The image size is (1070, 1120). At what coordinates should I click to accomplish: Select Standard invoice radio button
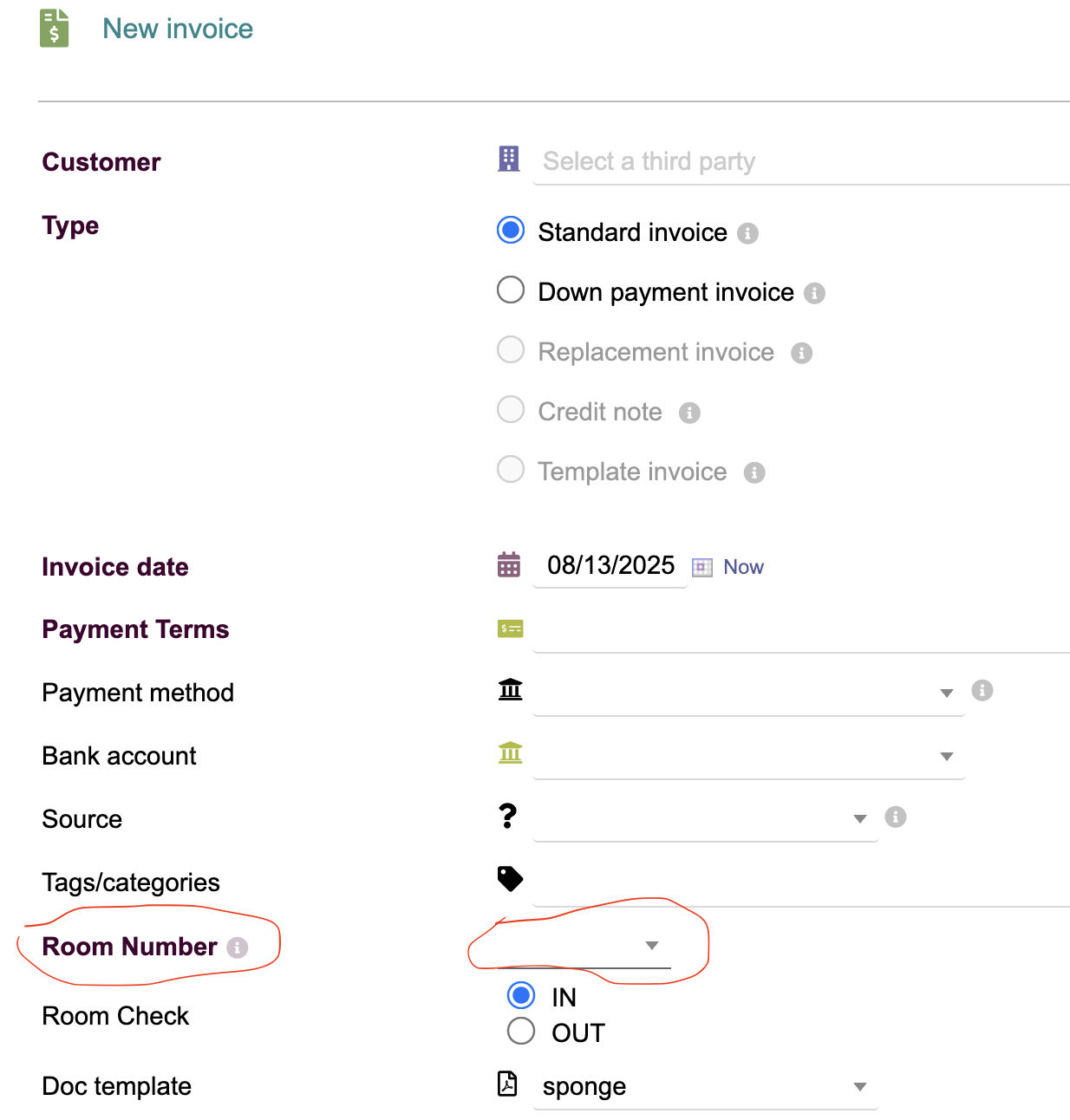511,231
